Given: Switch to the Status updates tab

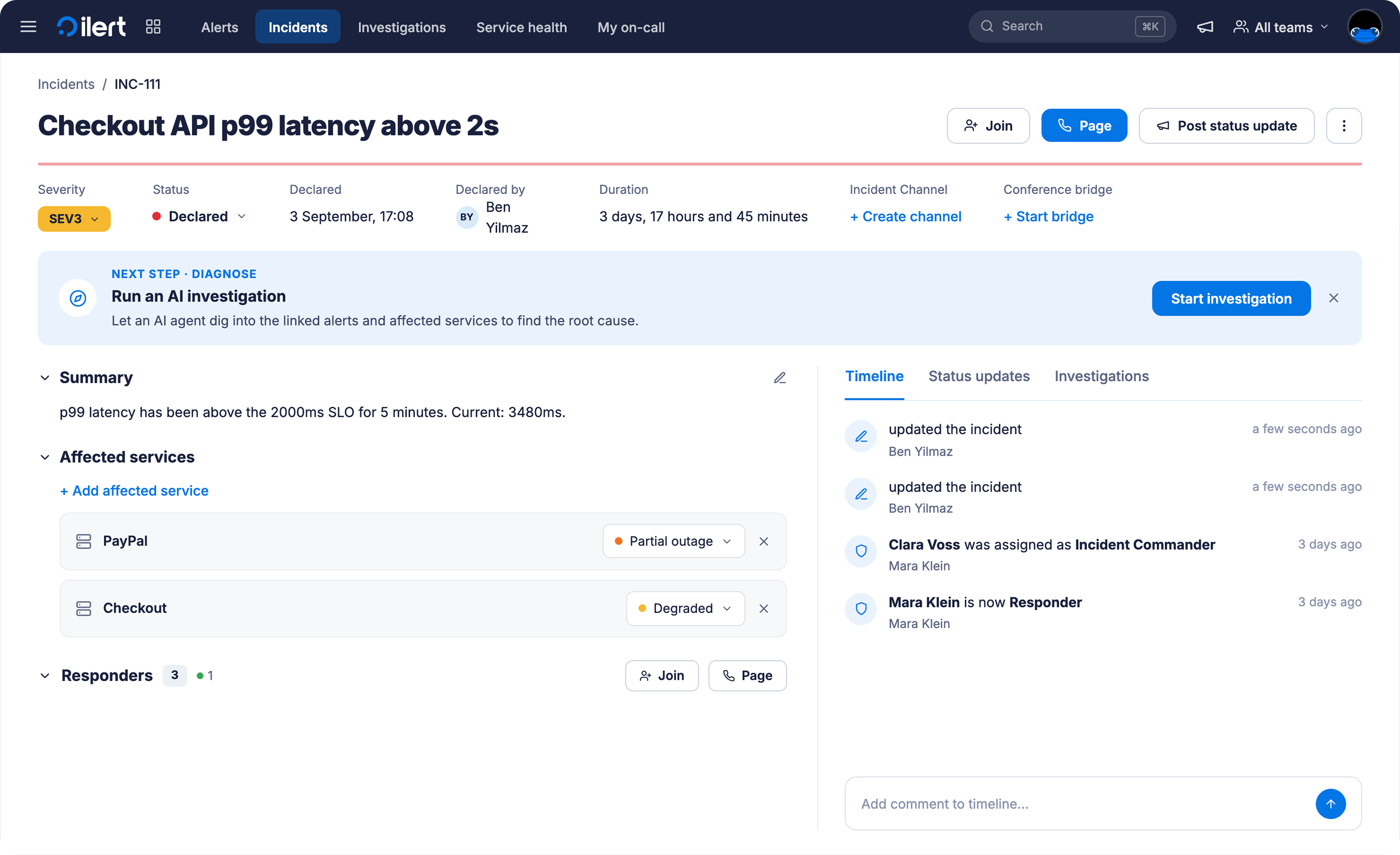Looking at the screenshot, I should [978, 376].
